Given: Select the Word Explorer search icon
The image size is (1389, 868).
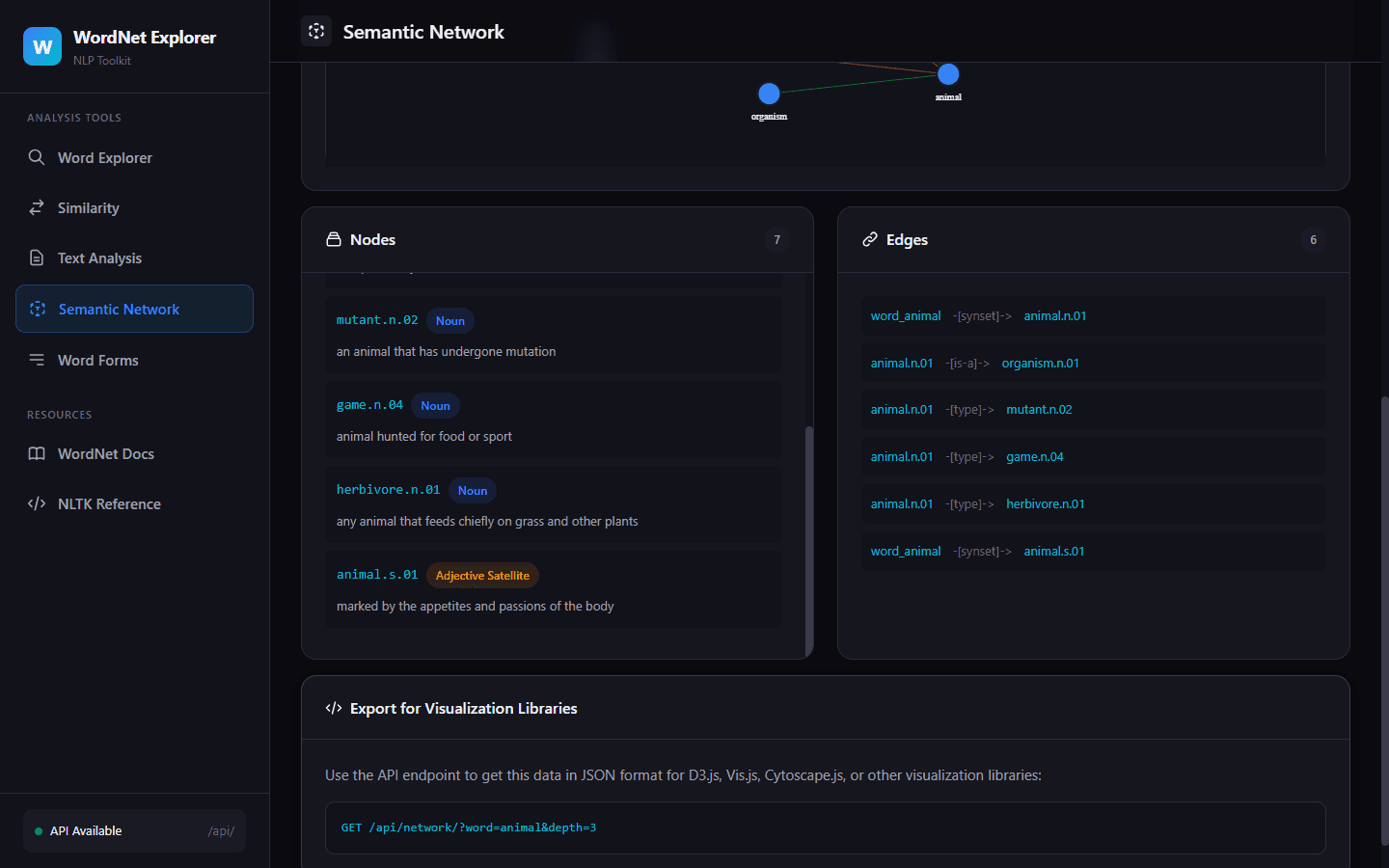Looking at the screenshot, I should [x=37, y=157].
